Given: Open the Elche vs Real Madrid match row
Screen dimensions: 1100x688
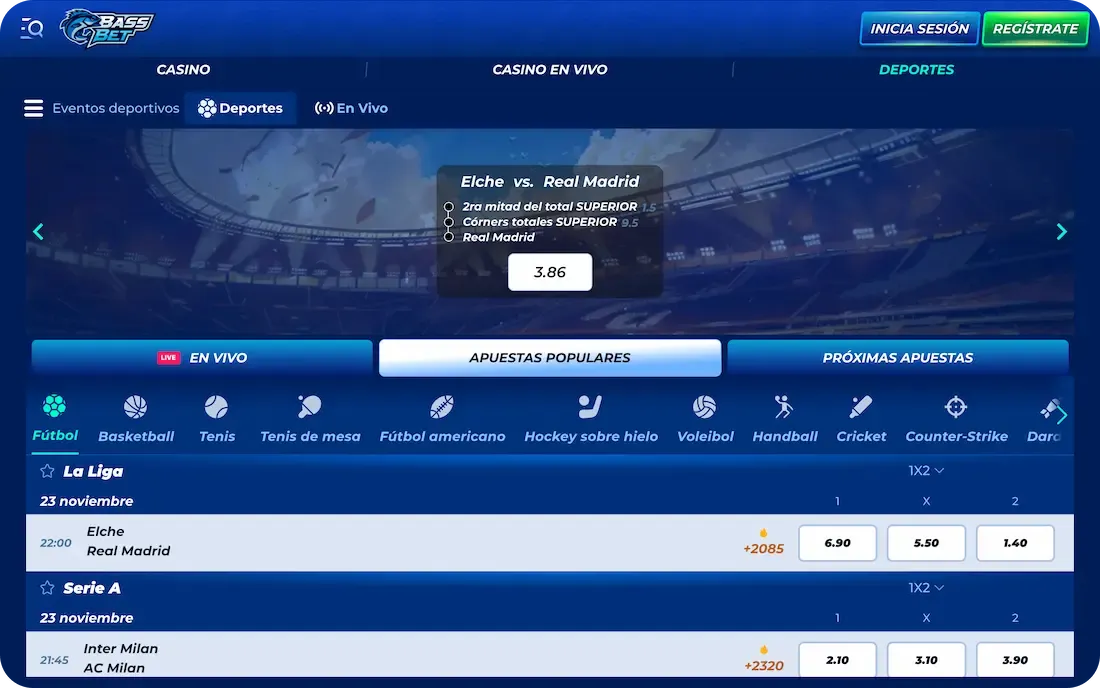Looking at the screenshot, I should [550, 543].
